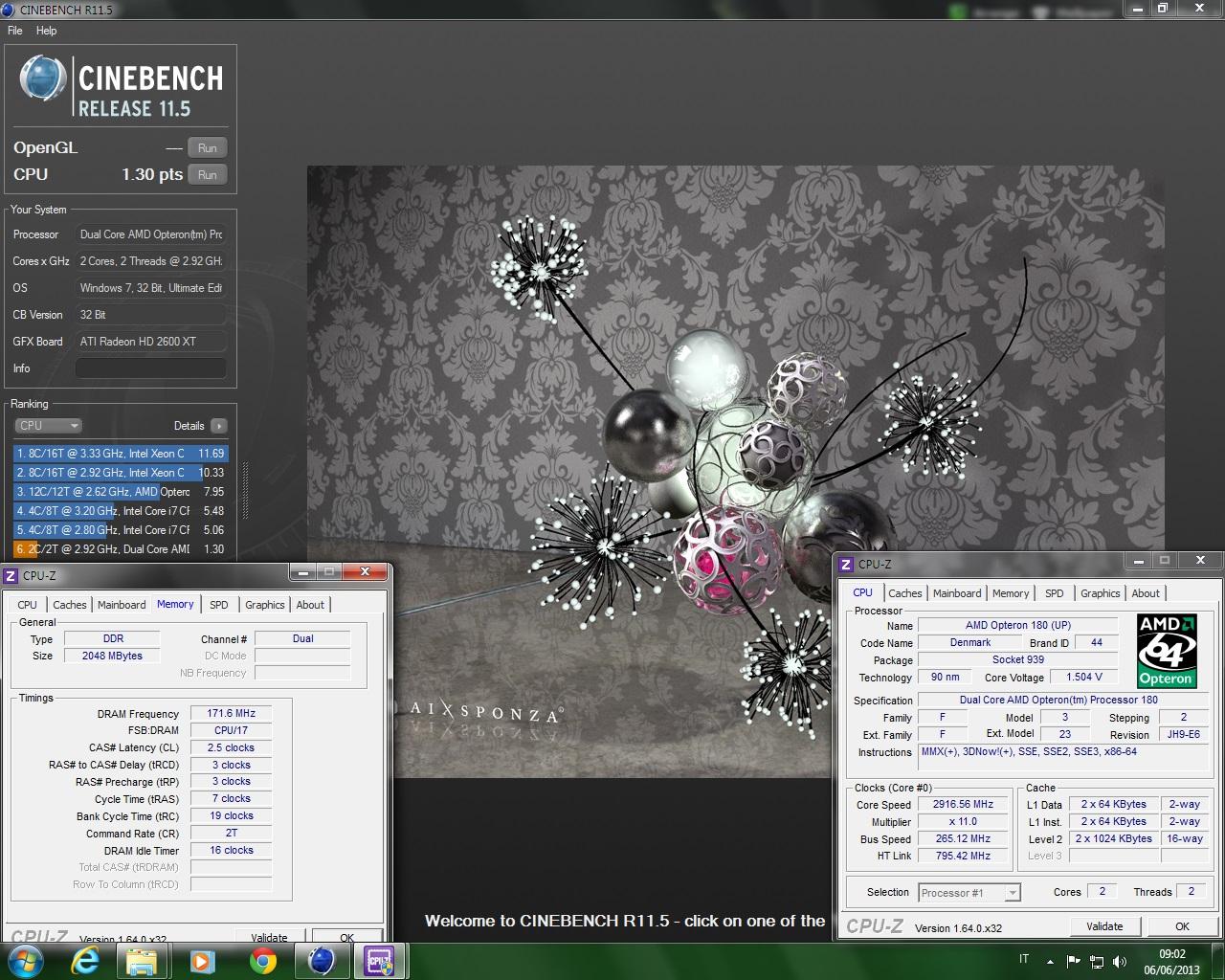
Task: Expand ranking Details arrow button
Action: pyautogui.click(x=218, y=426)
